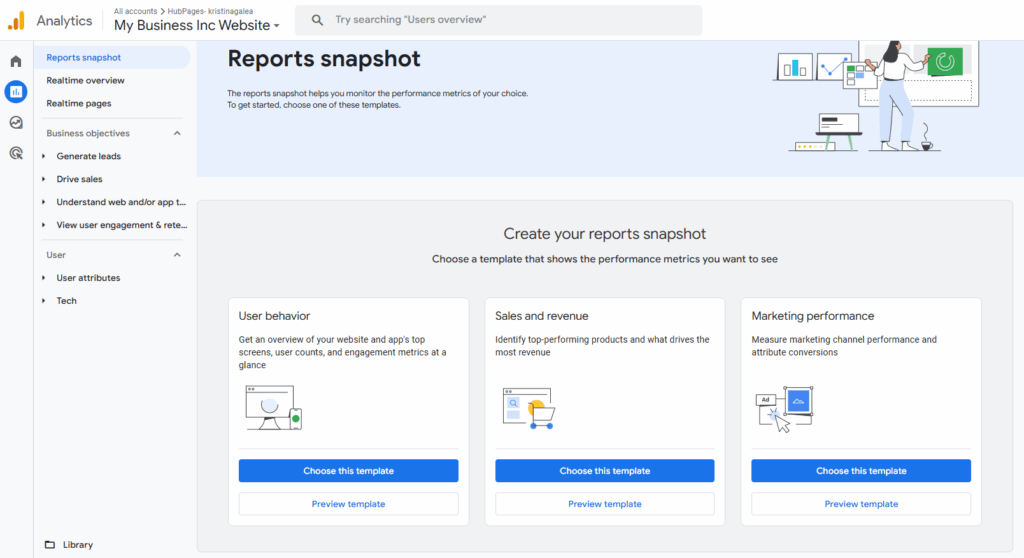
Task: Preview the Marketing performance template
Action: 861,504
